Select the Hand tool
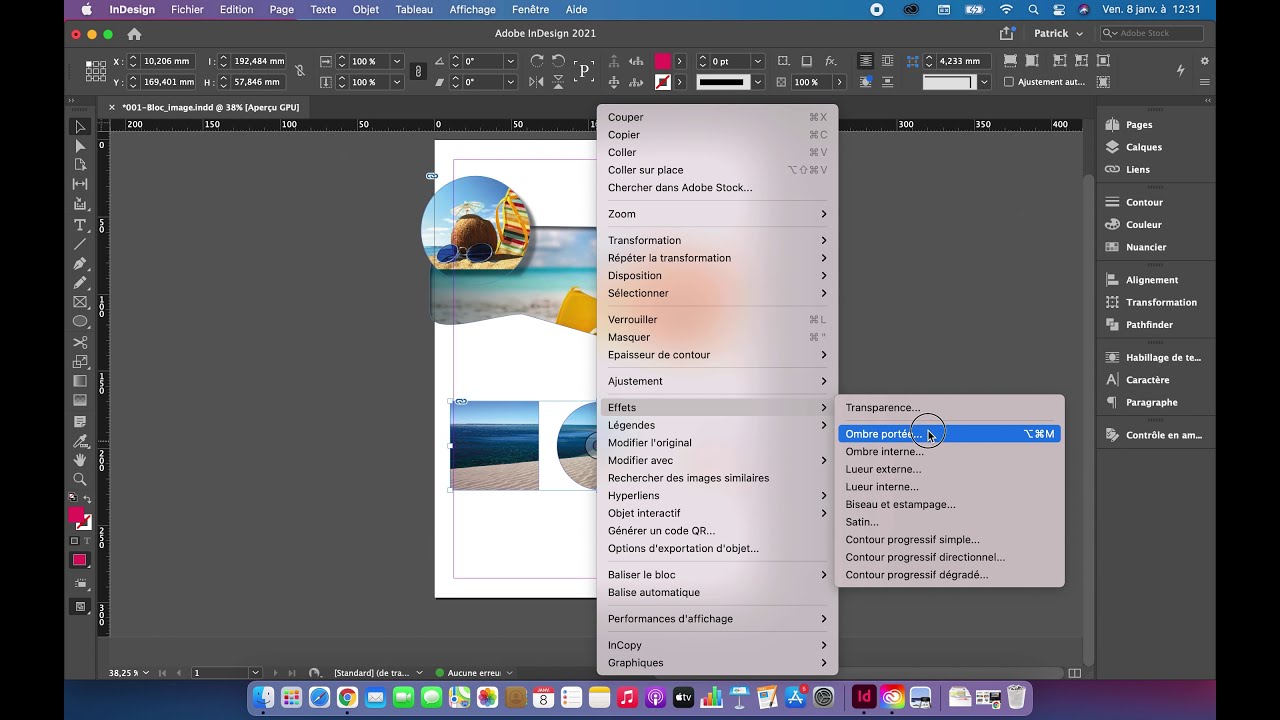1280x720 pixels. (x=80, y=460)
